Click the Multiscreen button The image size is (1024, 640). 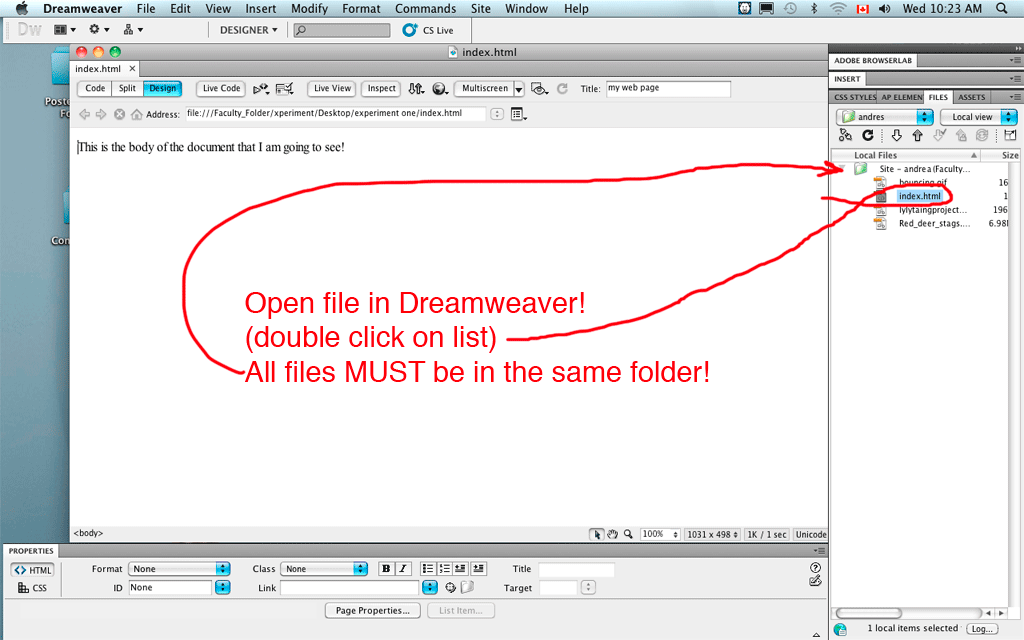(x=485, y=89)
